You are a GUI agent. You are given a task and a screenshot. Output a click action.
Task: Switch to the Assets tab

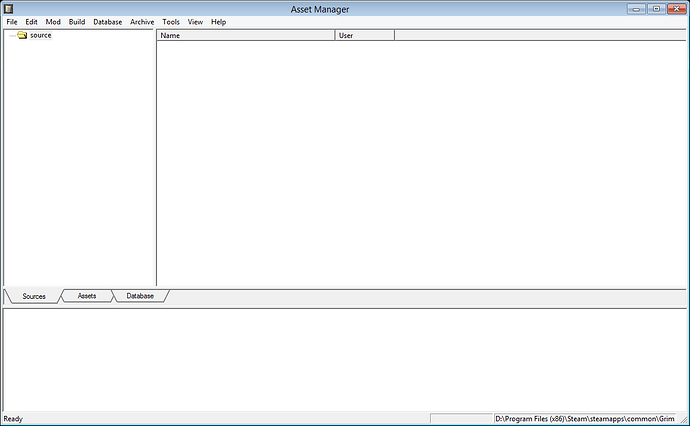pyautogui.click(x=87, y=296)
